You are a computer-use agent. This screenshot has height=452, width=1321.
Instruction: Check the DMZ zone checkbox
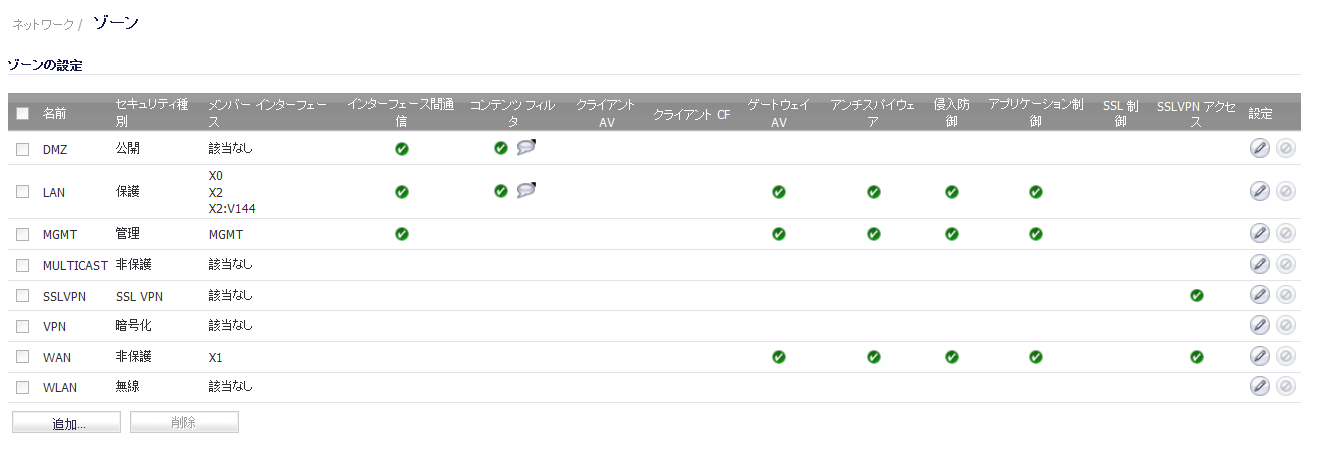coord(22,150)
